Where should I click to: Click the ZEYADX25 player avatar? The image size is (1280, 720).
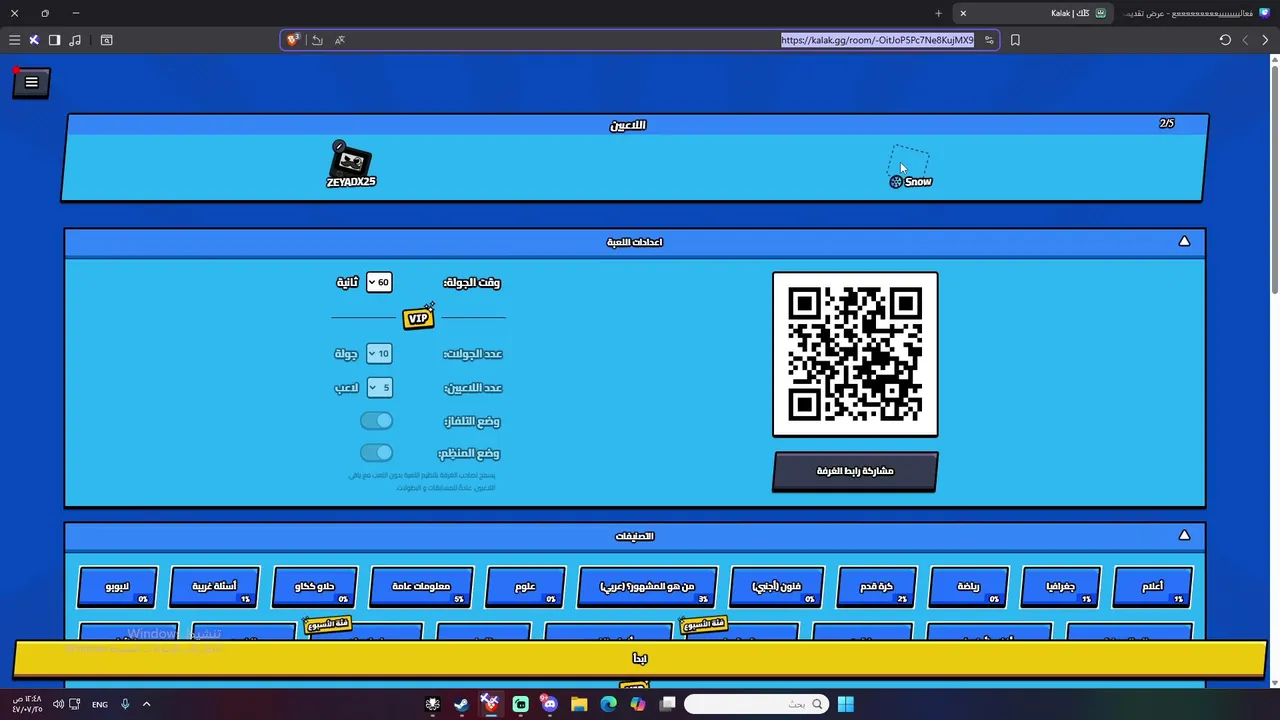350,161
